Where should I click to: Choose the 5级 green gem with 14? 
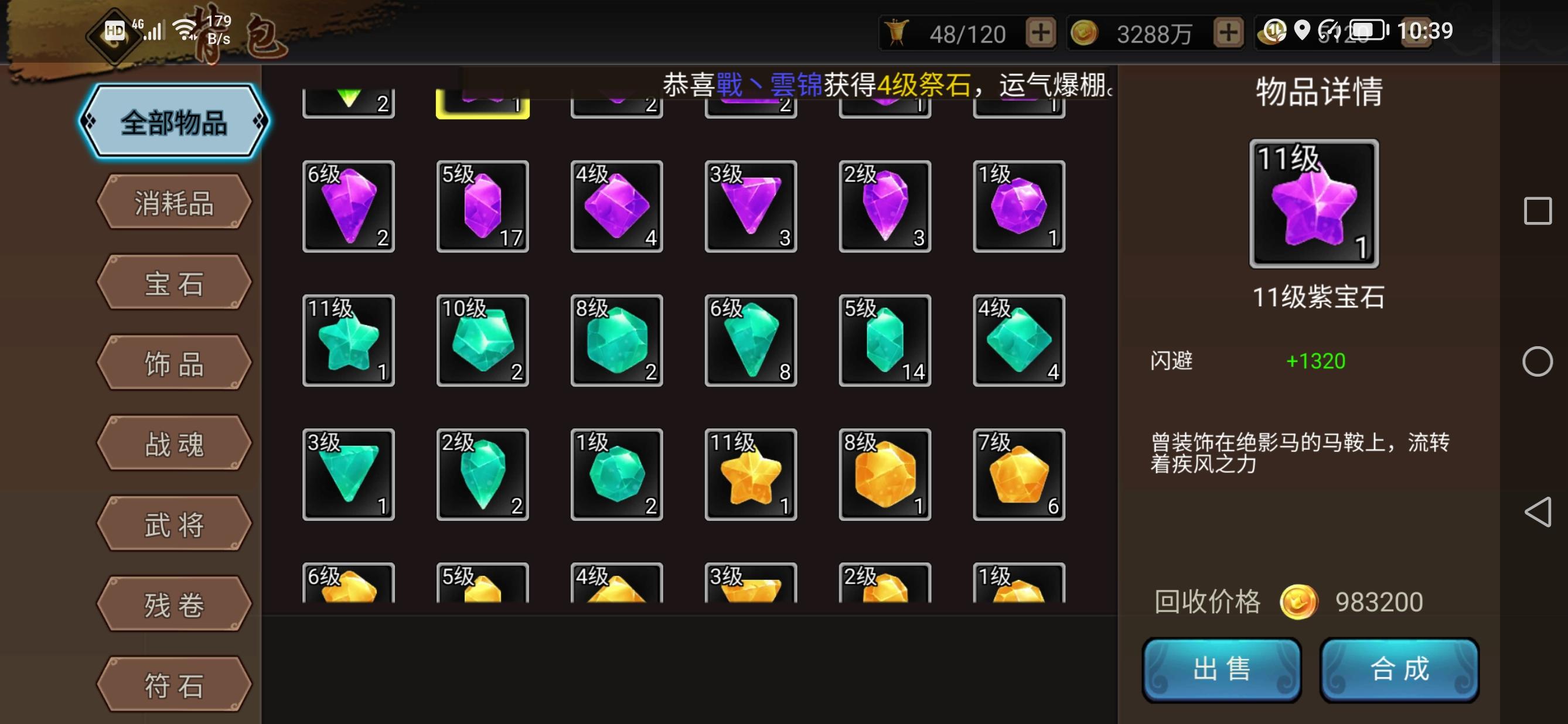click(x=884, y=340)
